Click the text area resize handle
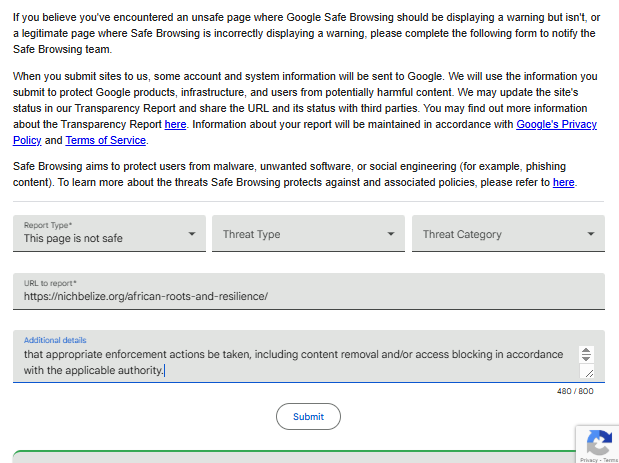Viewport: 619px width, 463px height. coord(589,372)
